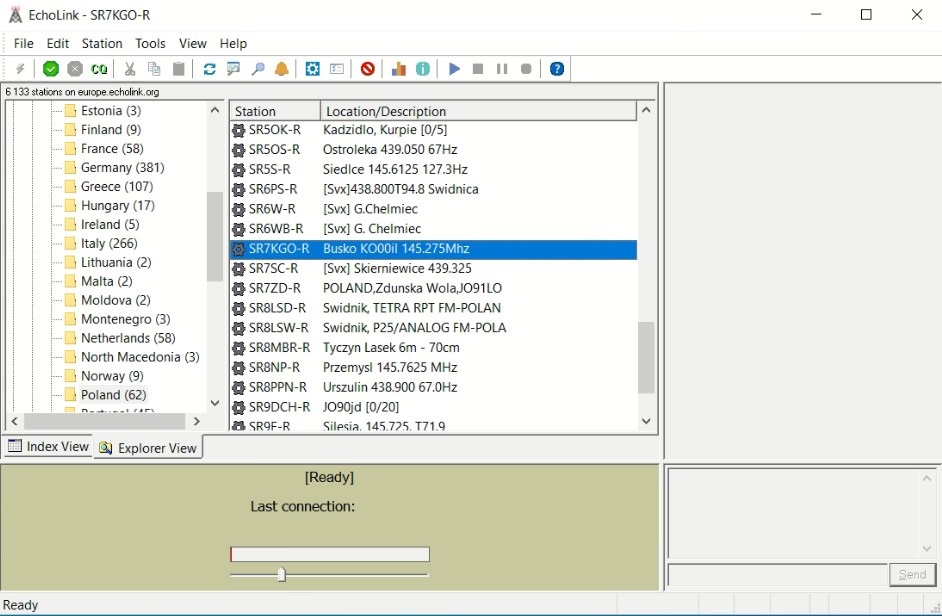The height and width of the screenshot is (616, 942).
Task: Select the Italy (266) folder in tree
Action: tap(109, 243)
